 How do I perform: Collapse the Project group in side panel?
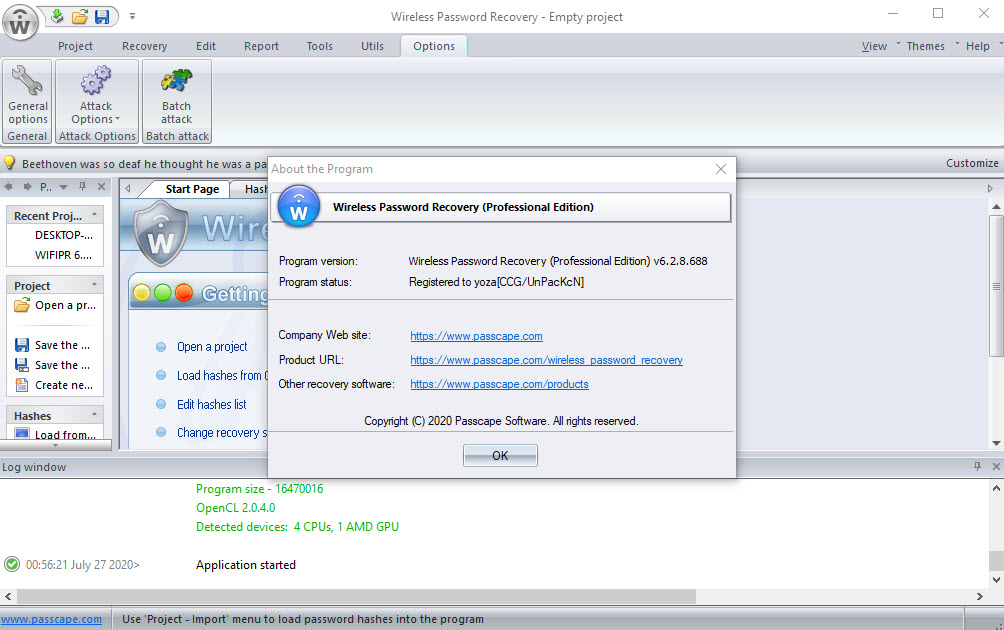pyautogui.click(x=95, y=284)
